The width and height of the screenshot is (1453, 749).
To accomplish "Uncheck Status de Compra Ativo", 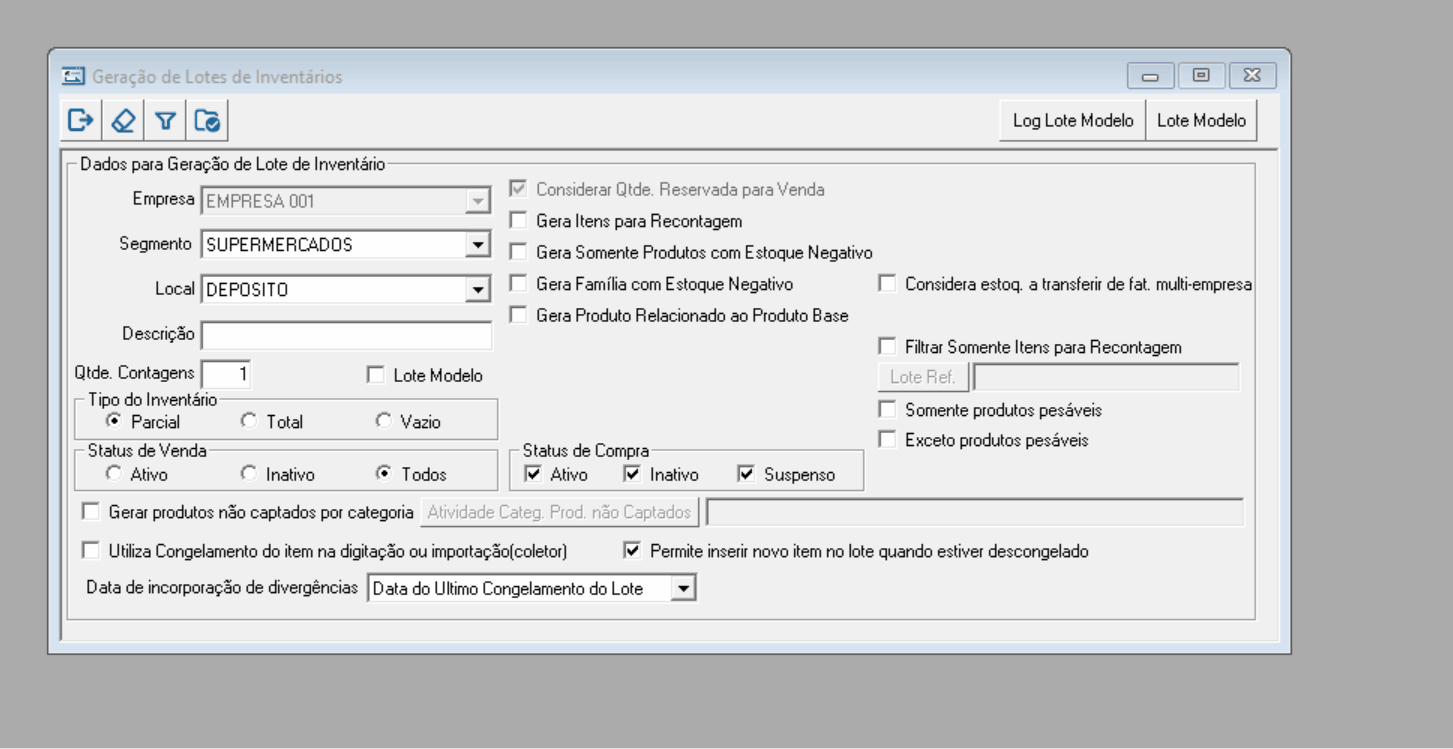I will (x=533, y=474).
